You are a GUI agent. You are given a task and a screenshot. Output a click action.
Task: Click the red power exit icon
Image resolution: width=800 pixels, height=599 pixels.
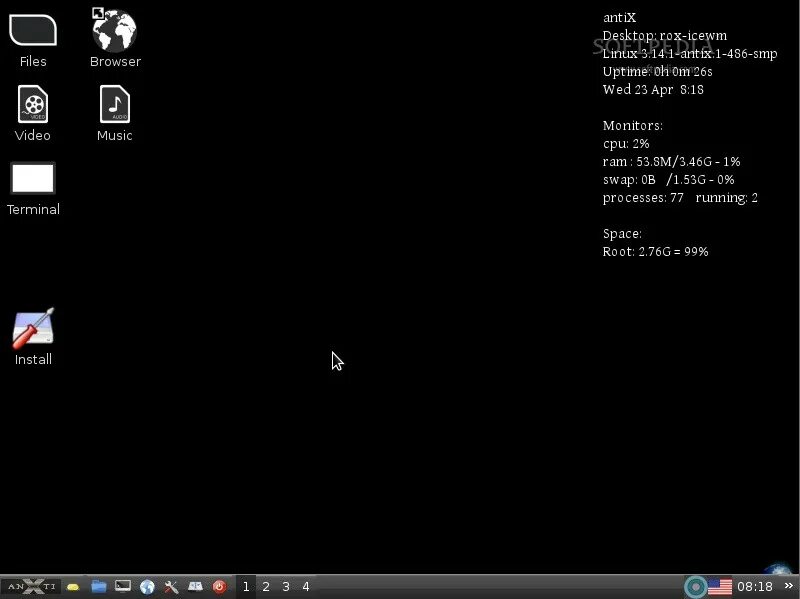pos(219,587)
